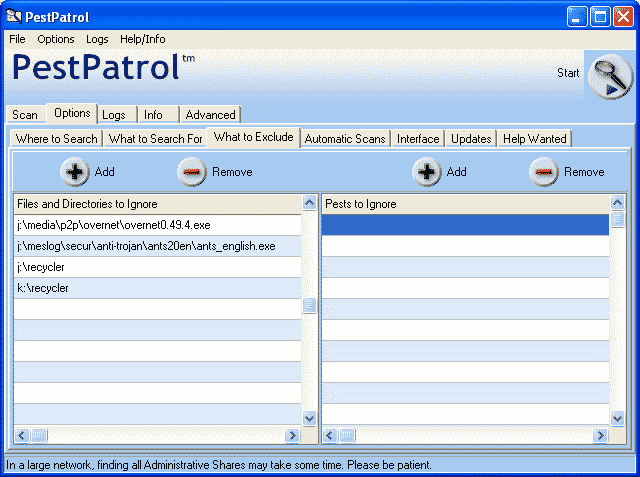Screen dimensions: 640x477
Task: Close the PestPatrol window
Action: click(x=623, y=17)
